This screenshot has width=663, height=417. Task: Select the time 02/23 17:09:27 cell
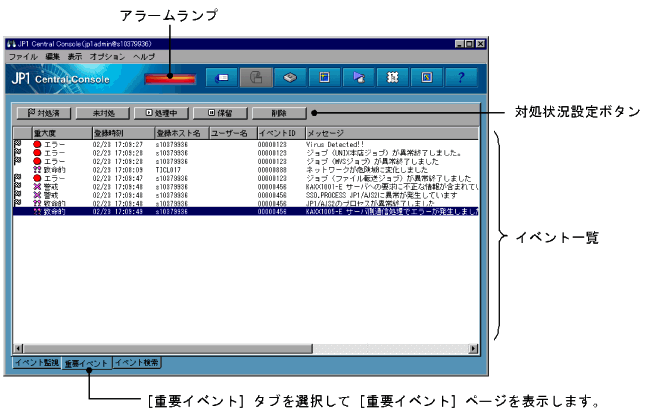118,145
